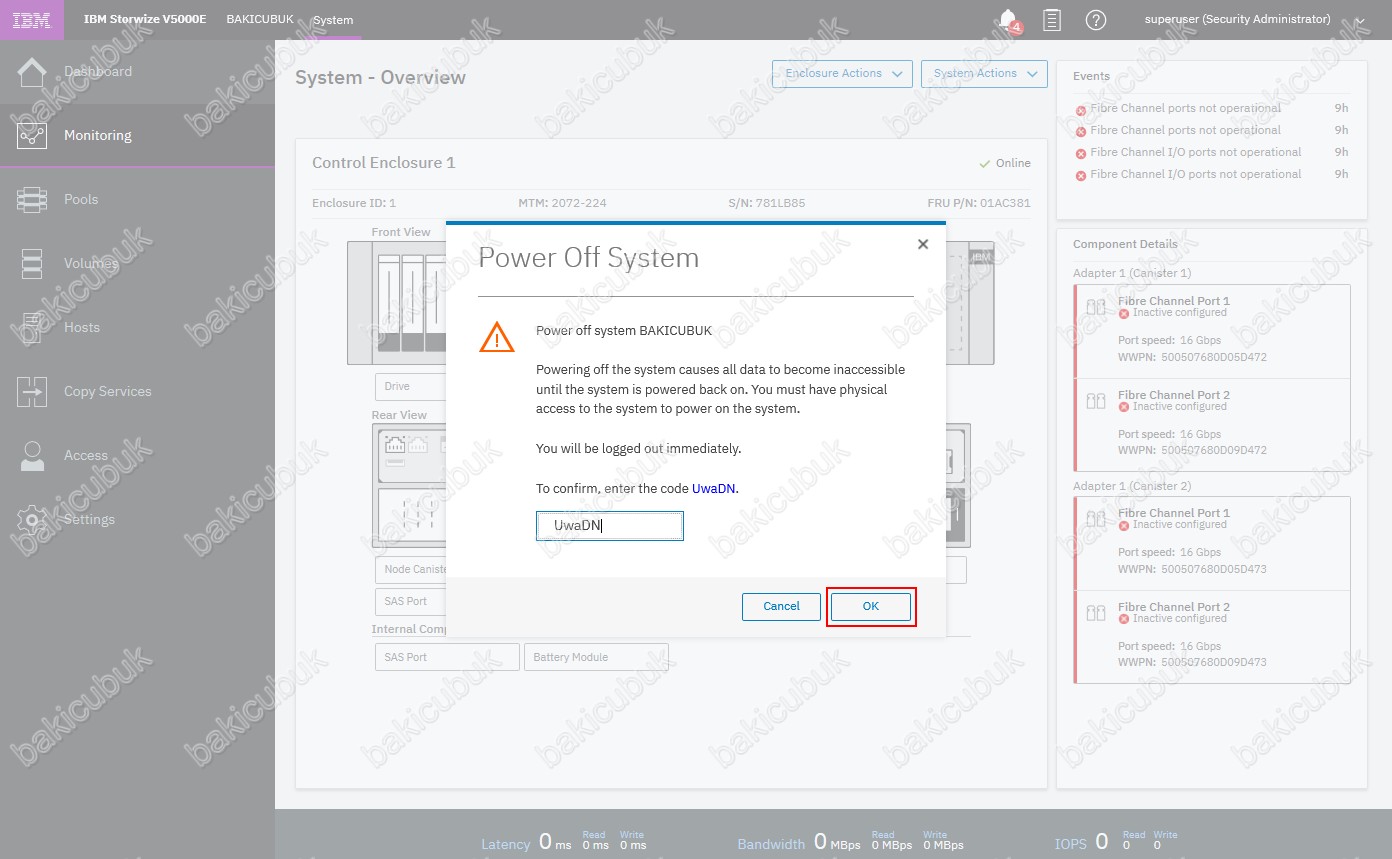
Task: Click the SAS Port button under Internal Components
Action: [x=448, y=657]
